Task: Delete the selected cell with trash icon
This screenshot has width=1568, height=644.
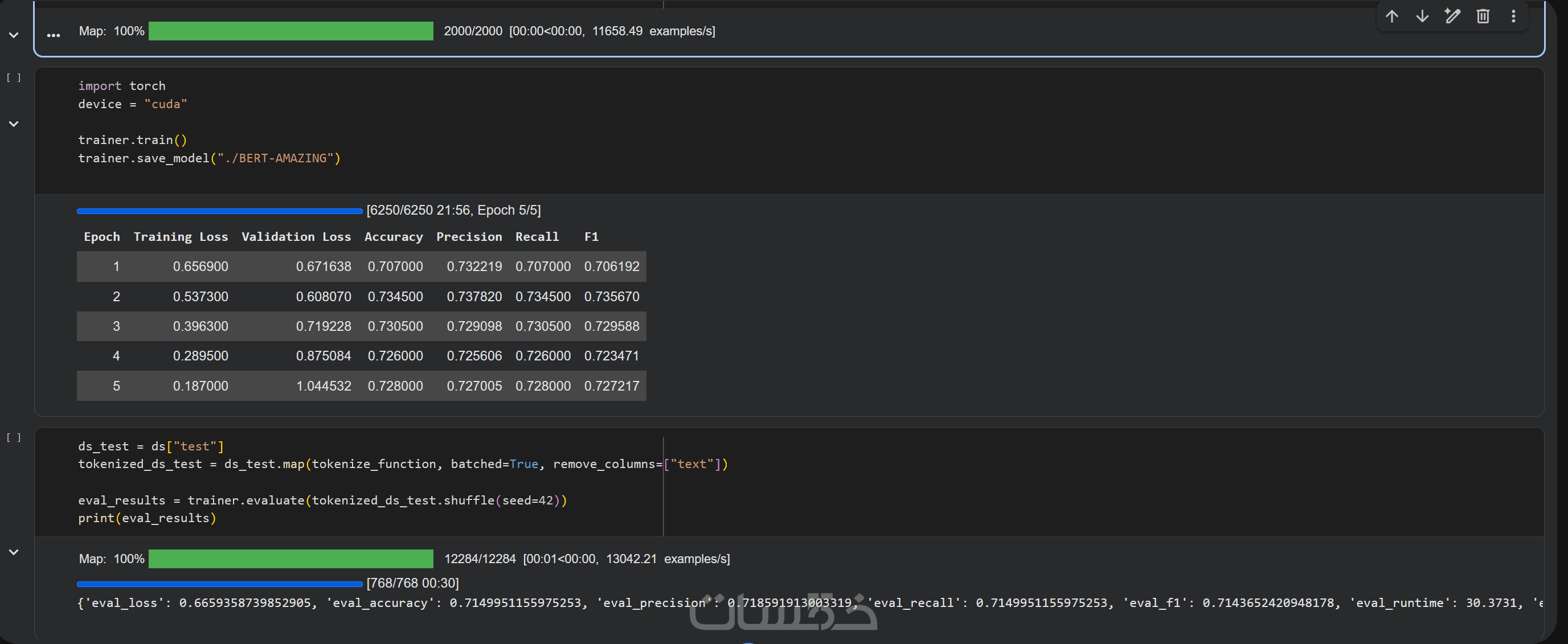Action: click(1483, 17)
